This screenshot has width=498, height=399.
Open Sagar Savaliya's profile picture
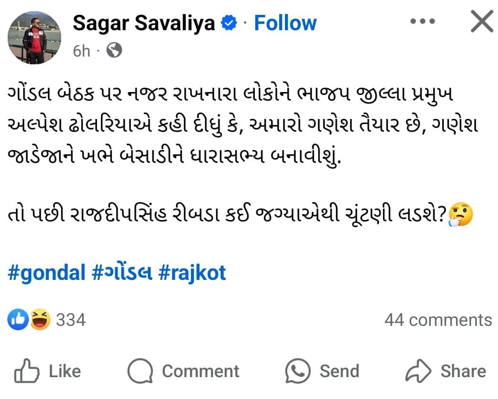click(34, 37)
